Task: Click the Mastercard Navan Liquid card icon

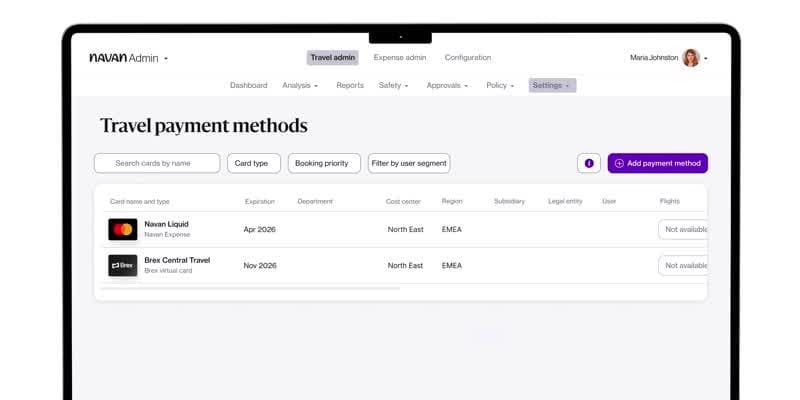Action: [x=123, y=229]
